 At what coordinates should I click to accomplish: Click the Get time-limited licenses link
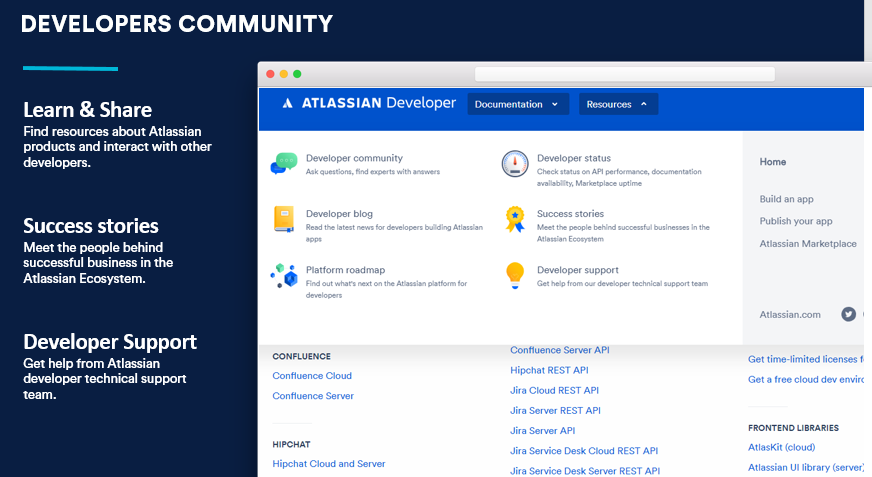click(806, 359)
